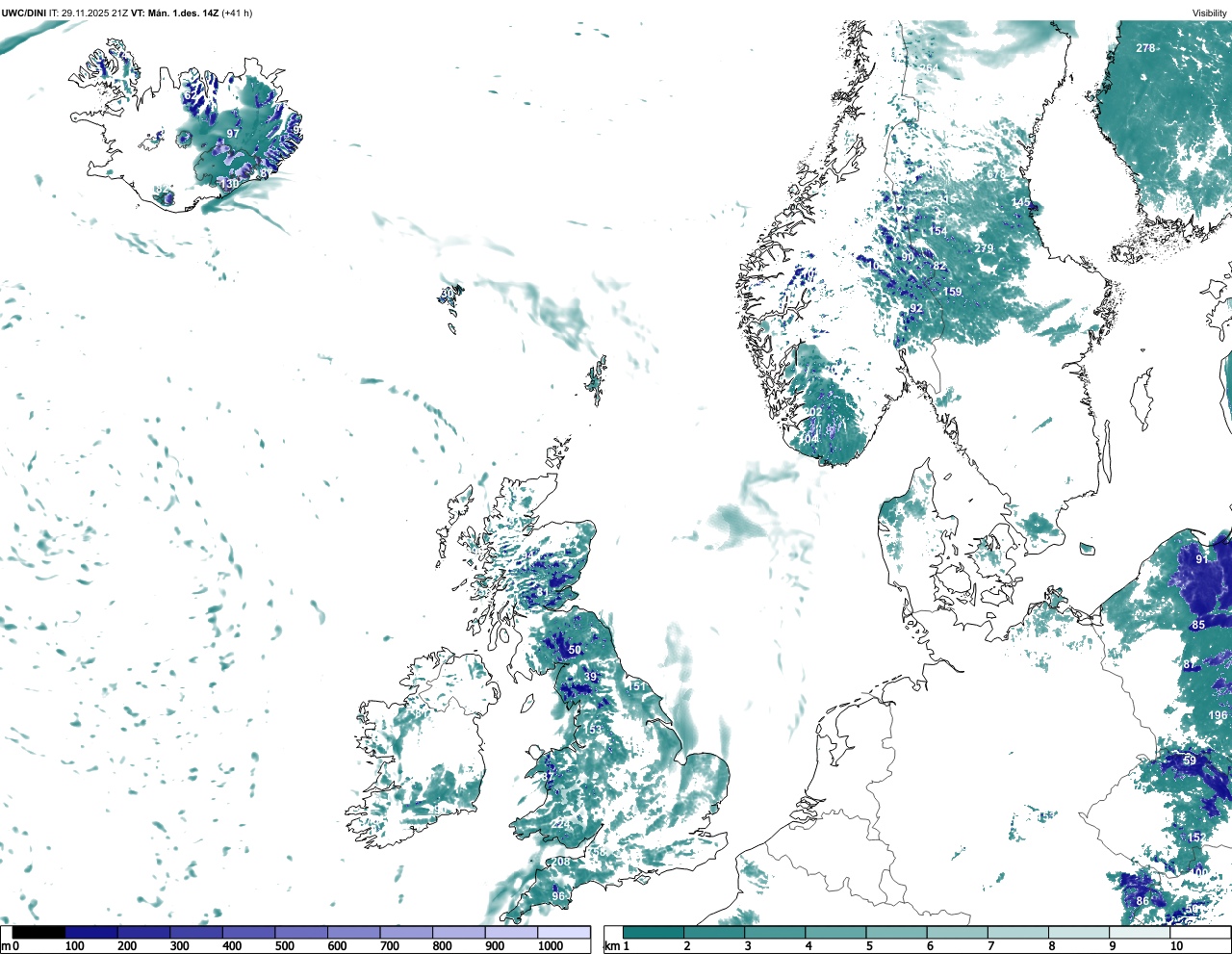Select the 7–8 km pale teal legend swatch
Viewport: 1232px width, 954px height.
coord(1018,932)
